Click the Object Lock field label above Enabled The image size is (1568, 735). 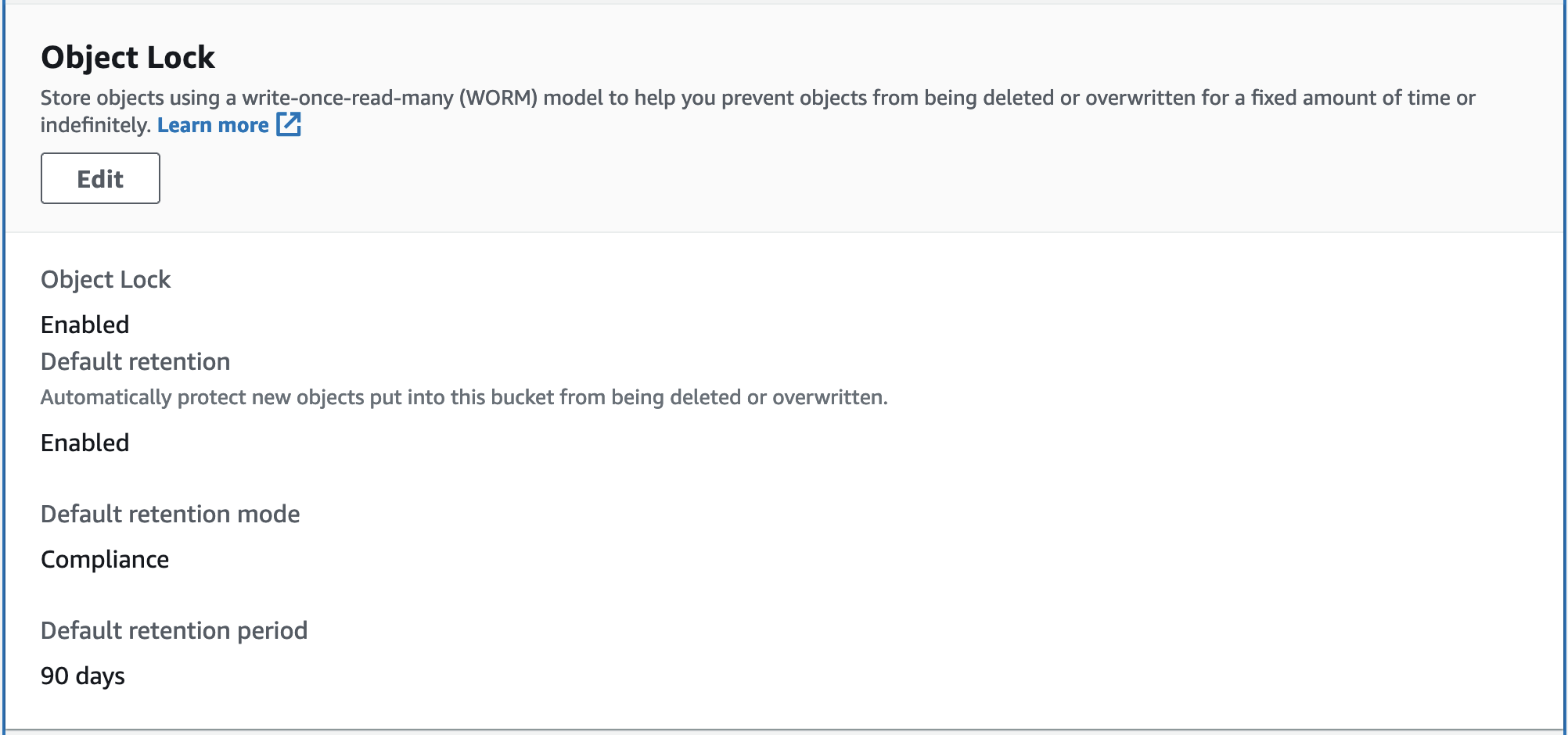(x=106, y=280)
